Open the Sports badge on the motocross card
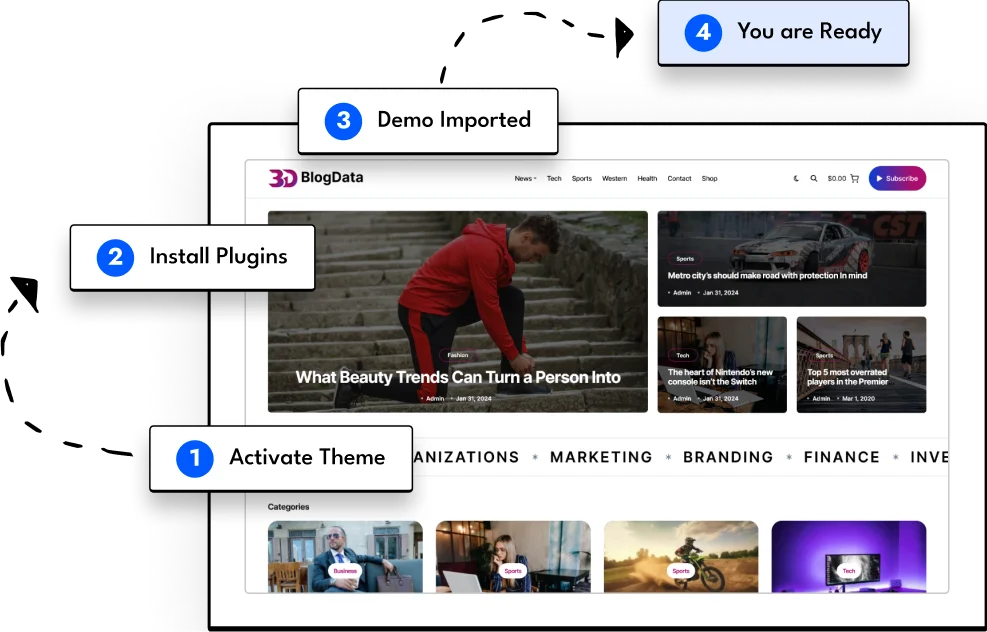 coord(680,571)
